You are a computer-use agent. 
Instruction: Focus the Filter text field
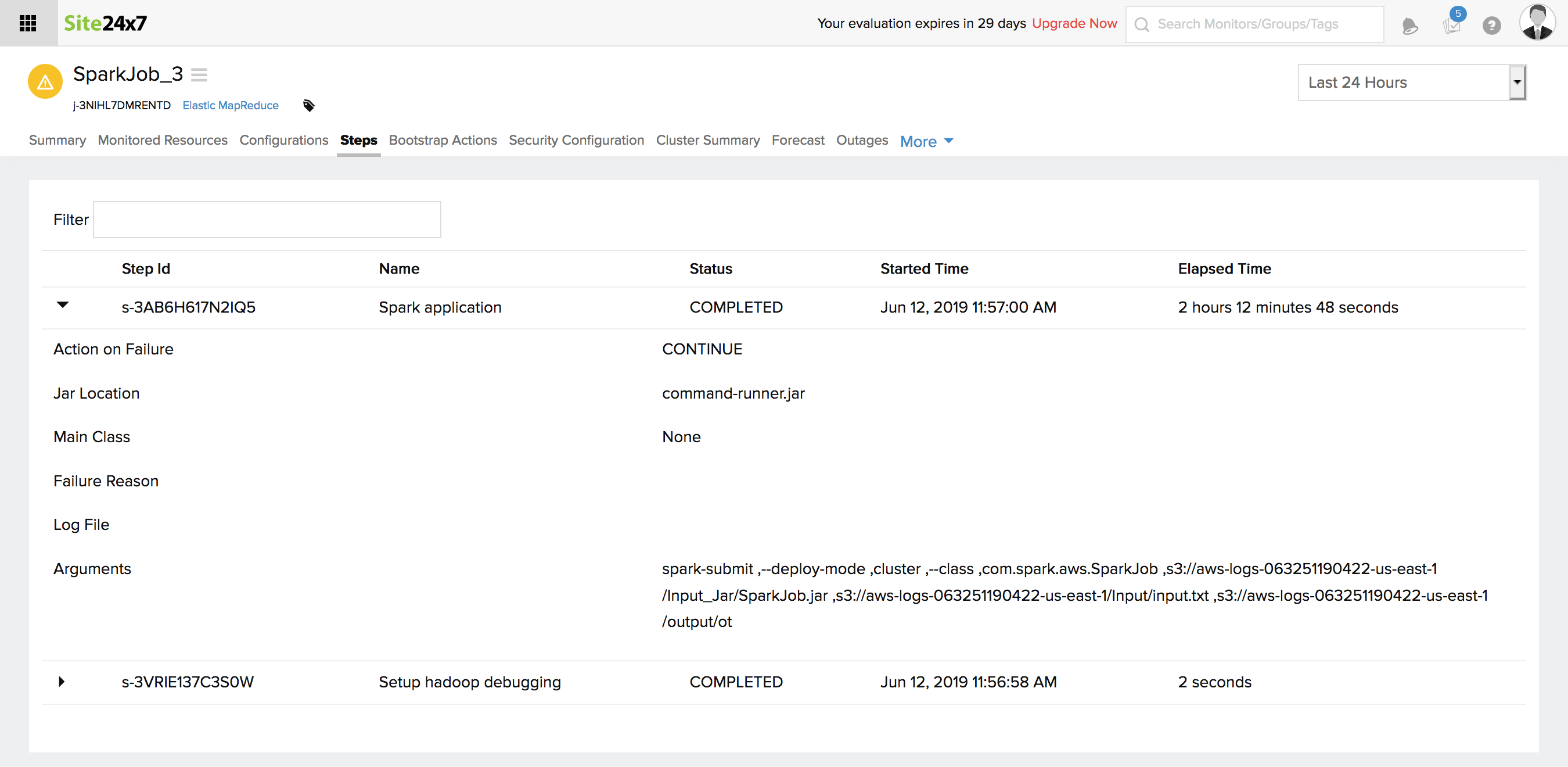pos(267,219)
